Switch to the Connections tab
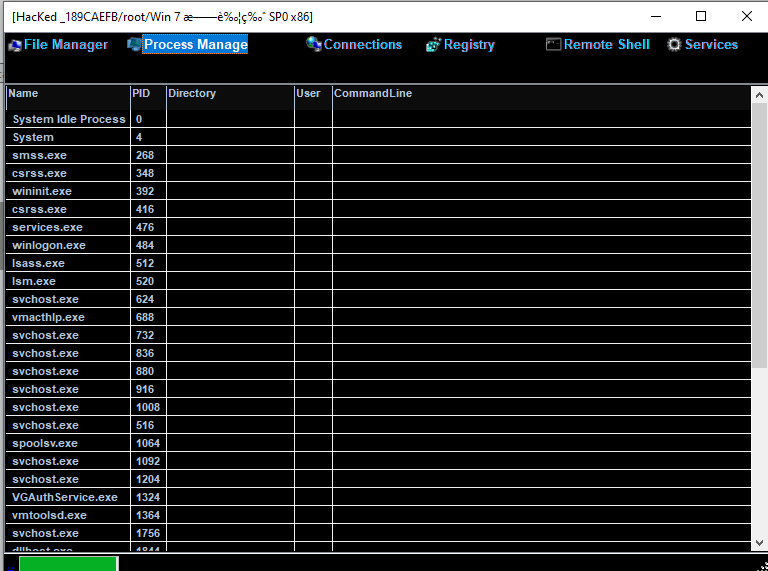 pos(362,45)
